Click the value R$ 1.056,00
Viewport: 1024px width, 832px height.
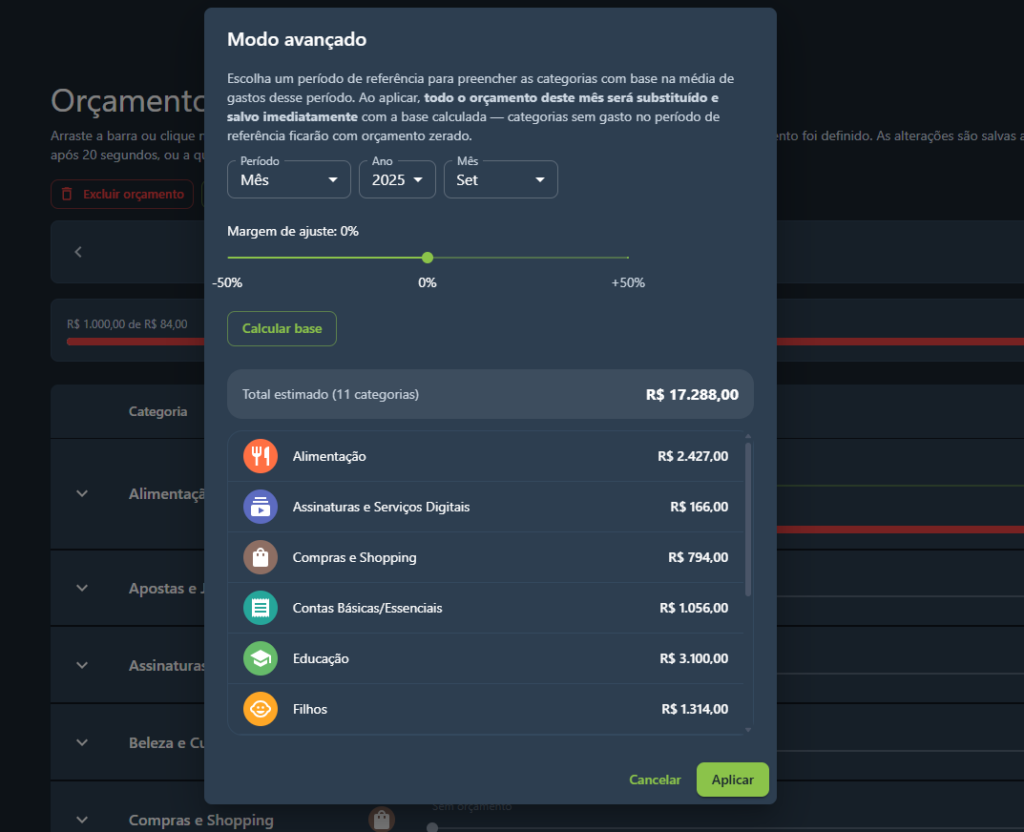pyautogui.click(x=694, y=608)
